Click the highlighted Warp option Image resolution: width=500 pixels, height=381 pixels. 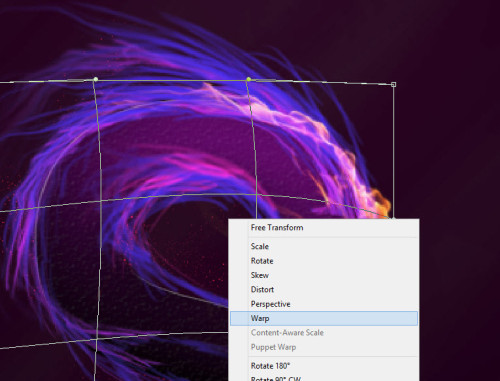pyautogui.click(x=324, y=318)
